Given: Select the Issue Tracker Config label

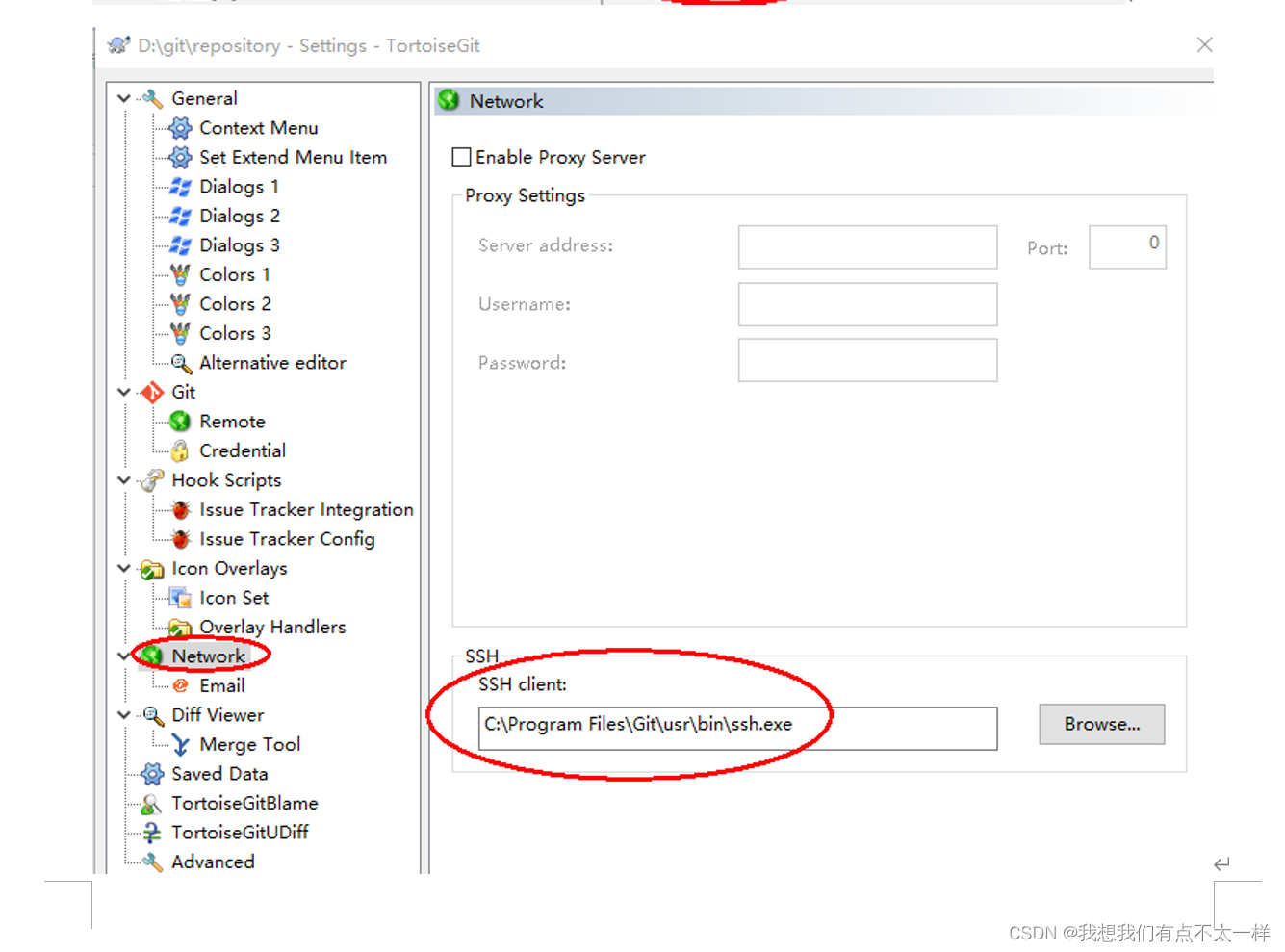Looking at the screenshot, I should click(287, 539).
